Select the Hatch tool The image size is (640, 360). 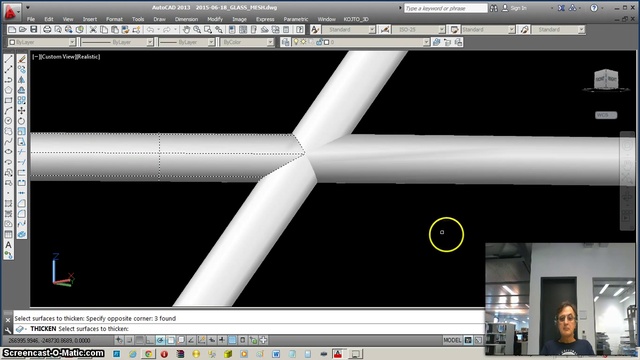[8, 203]
